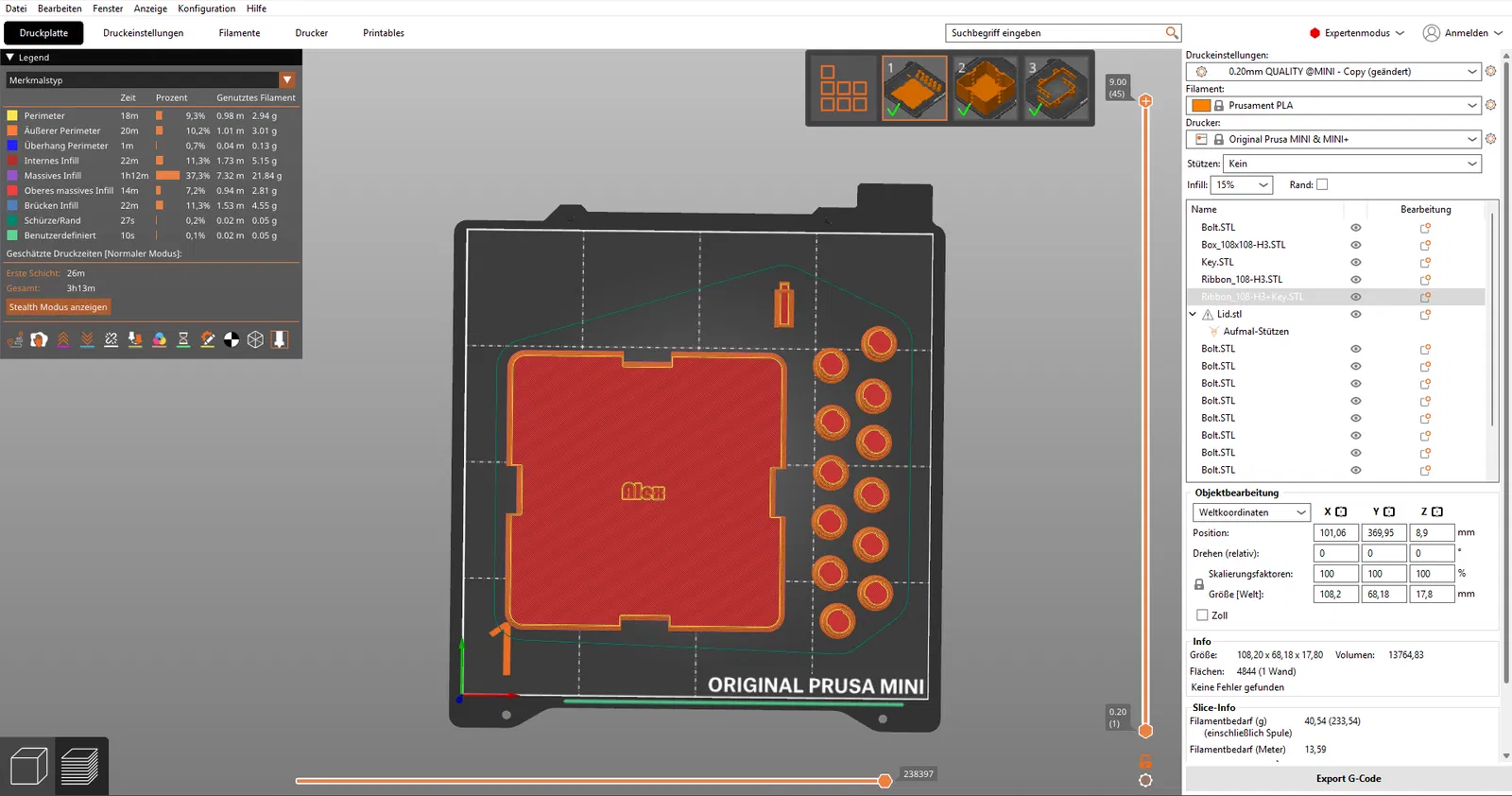Open the Infill percentage dropdown
The image size is (1512, 796).
point(1243,184)
